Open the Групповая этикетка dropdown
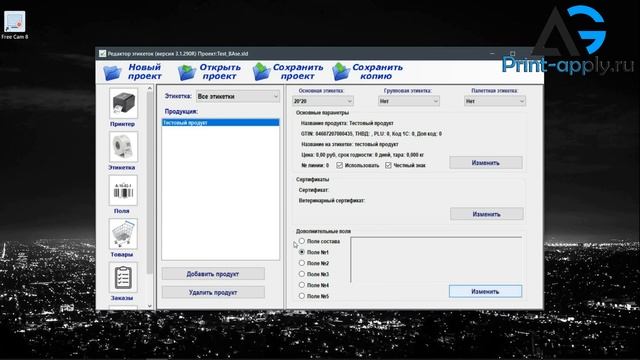The height and width of the screenshot is (360, 640). pos(409,101)
